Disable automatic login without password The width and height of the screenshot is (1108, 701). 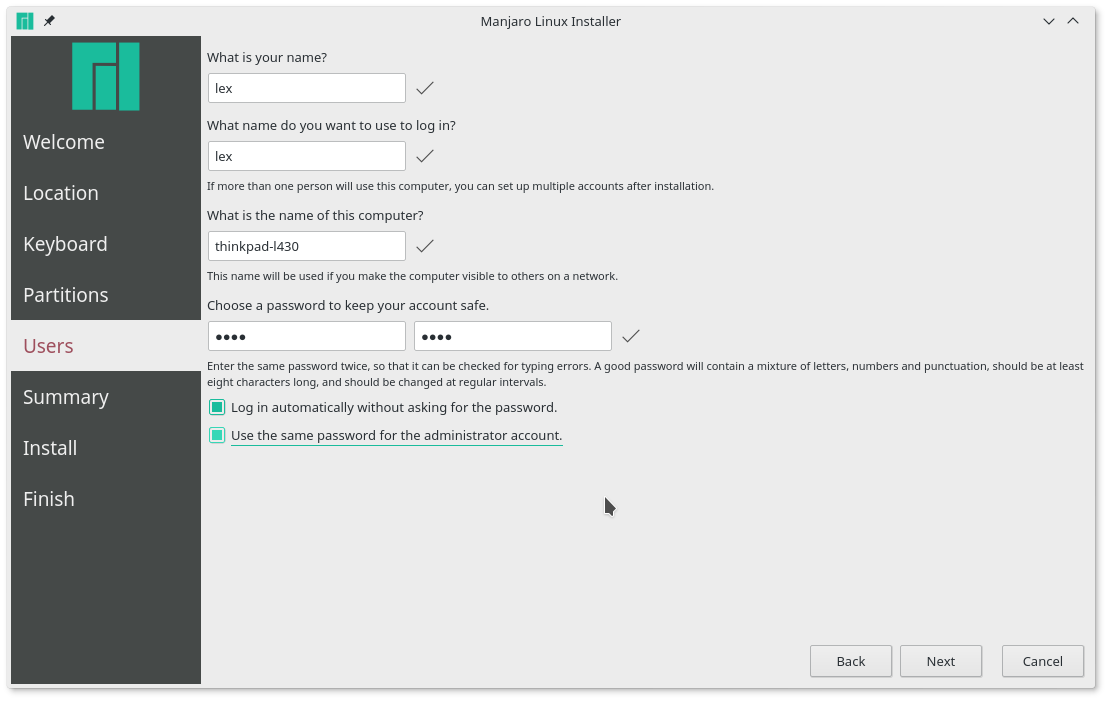(x=217, y=408)
